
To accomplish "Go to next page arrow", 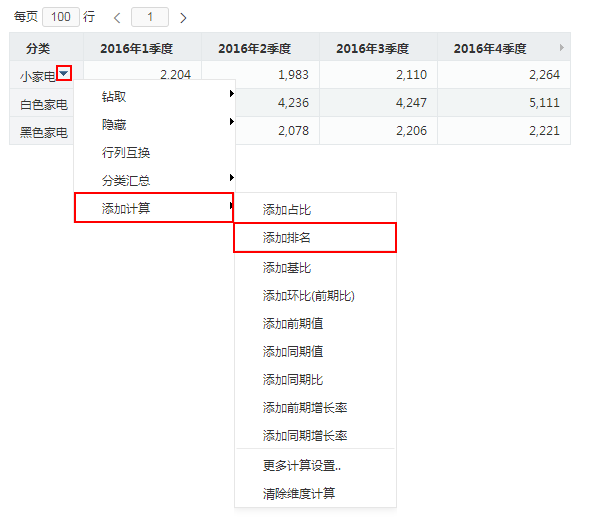I will coord(183,18).
